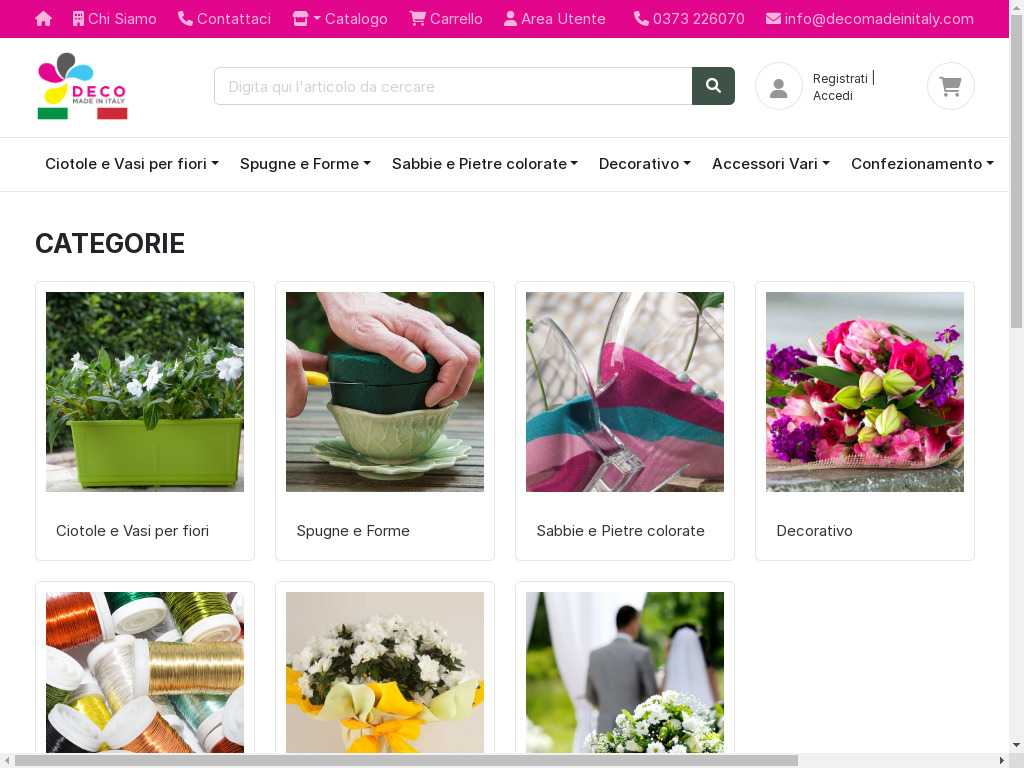Expand the Catalogo dropdown in top bar
1024x768 pixels.
click(340, 19)
